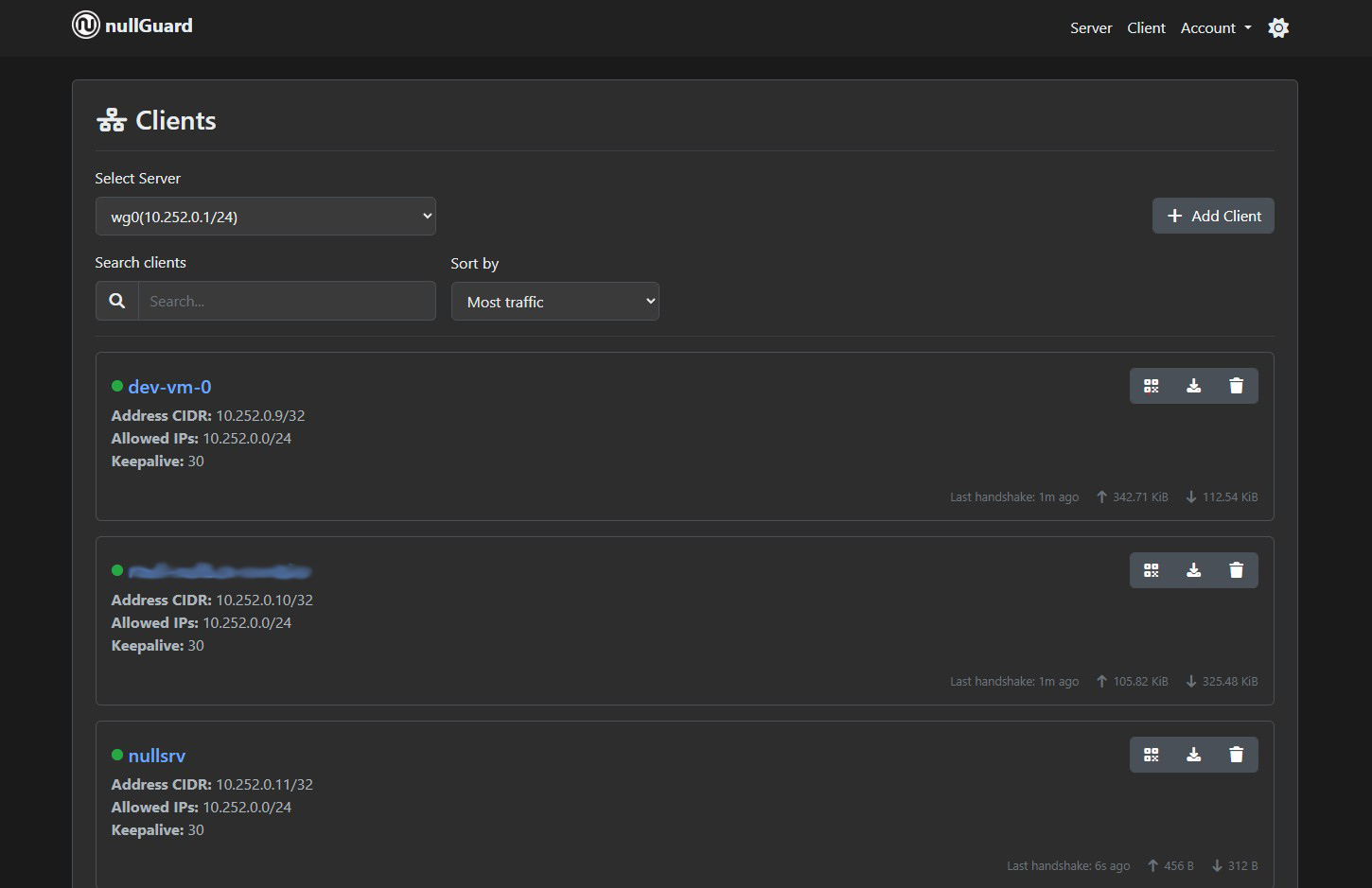
Task: Click Address CIDR 10.252.0.9/32 text
Action: click(x=208, y=415)
